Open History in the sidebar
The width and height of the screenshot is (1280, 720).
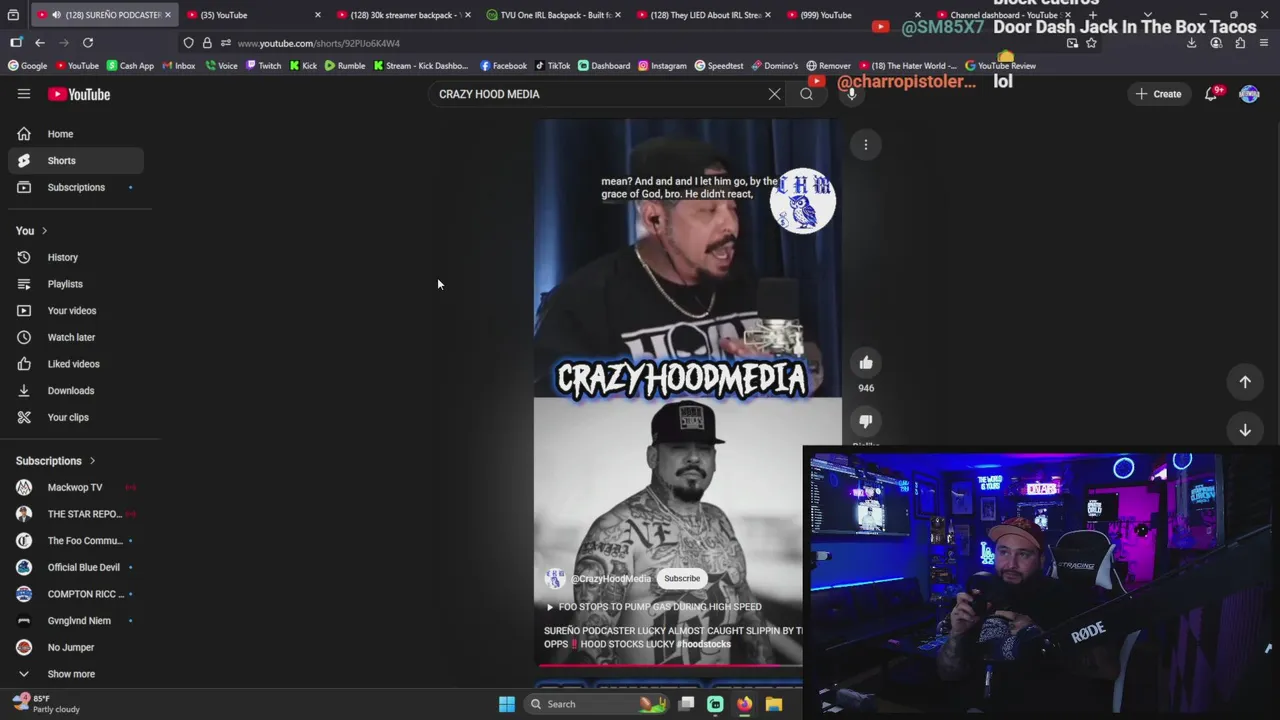tap(76, 257)
